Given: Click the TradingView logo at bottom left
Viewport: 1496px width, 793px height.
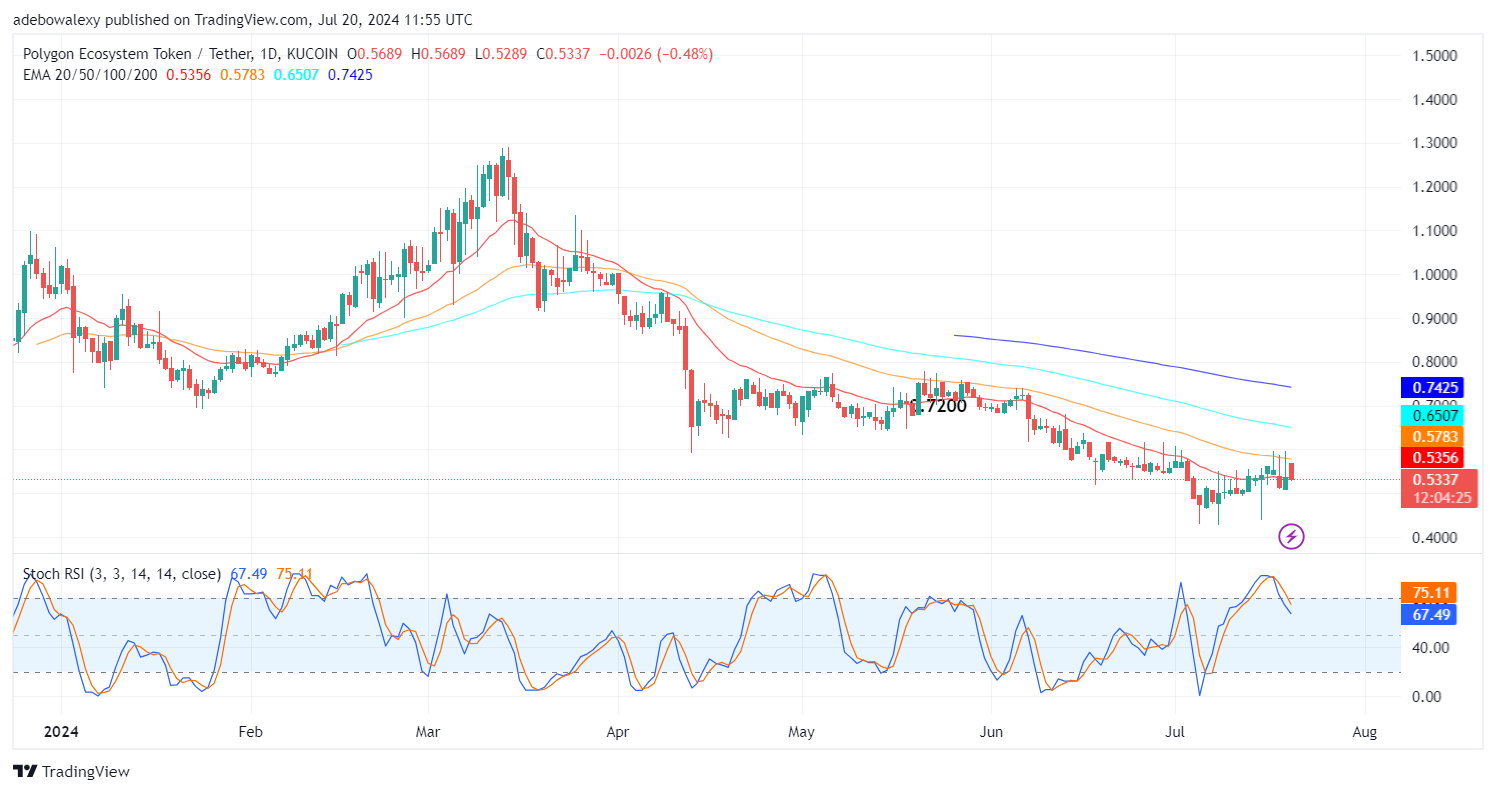Looking at the screenshot, I should tap(71, 771).
